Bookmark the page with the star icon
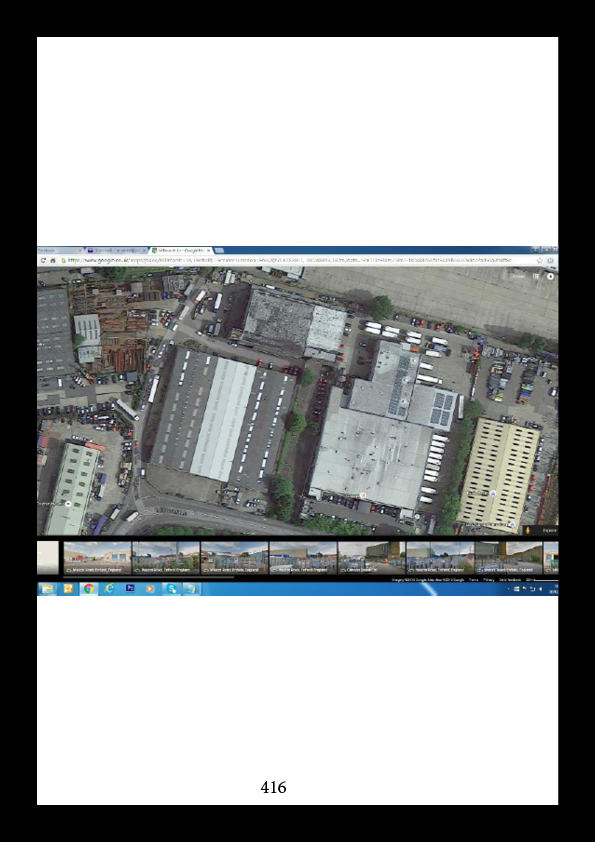This screenshot has height=842, width=595. [x=540, y=260]
